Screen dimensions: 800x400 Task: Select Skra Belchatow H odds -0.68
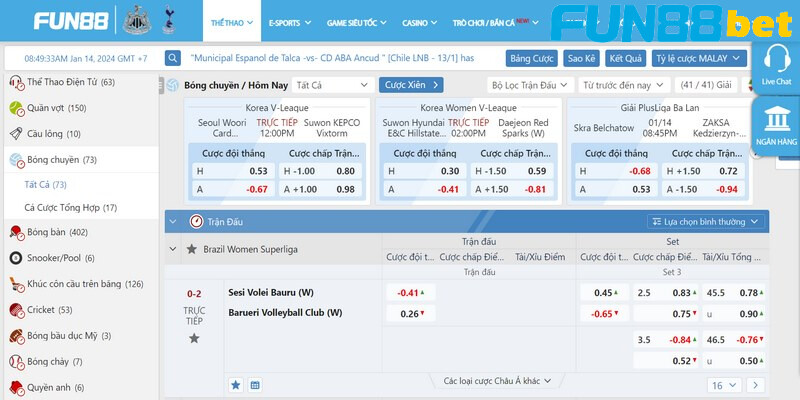coord(616,171)
